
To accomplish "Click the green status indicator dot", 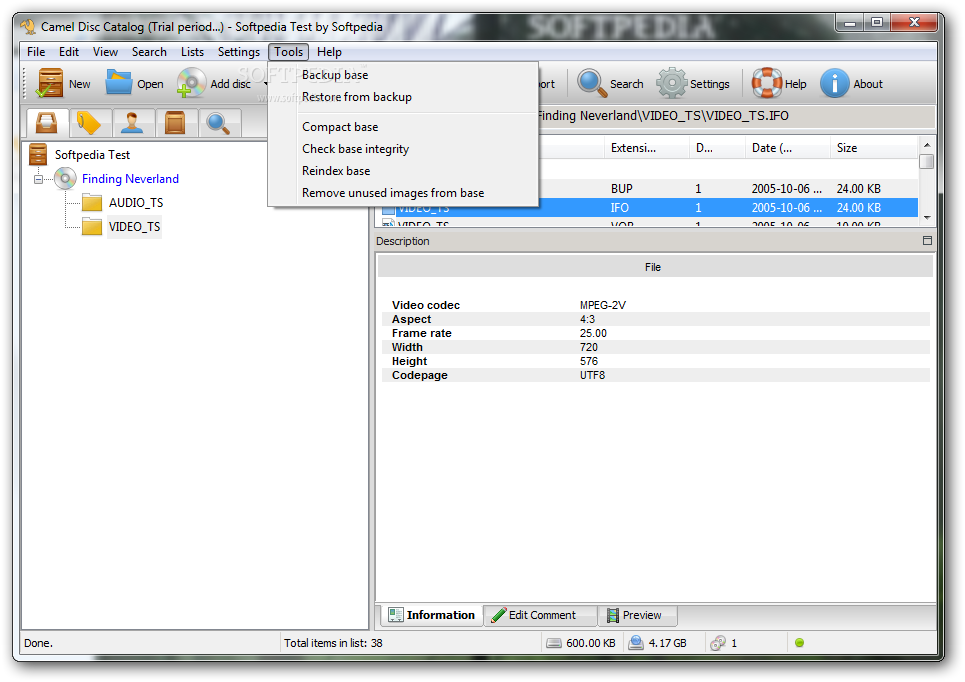I will (799, 643).
